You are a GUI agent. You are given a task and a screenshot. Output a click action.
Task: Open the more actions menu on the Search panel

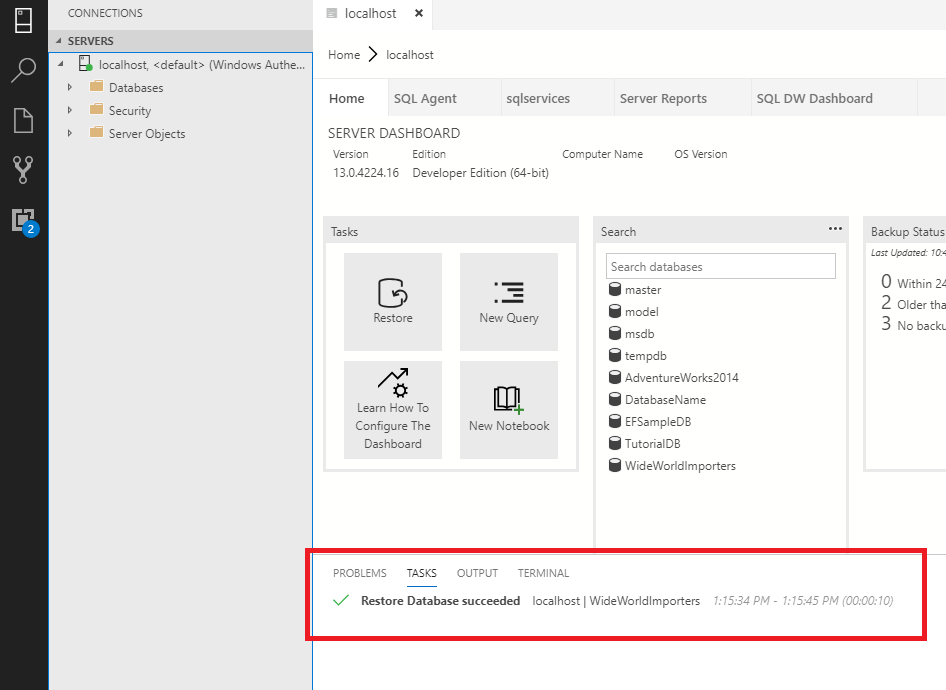(835, 230)
